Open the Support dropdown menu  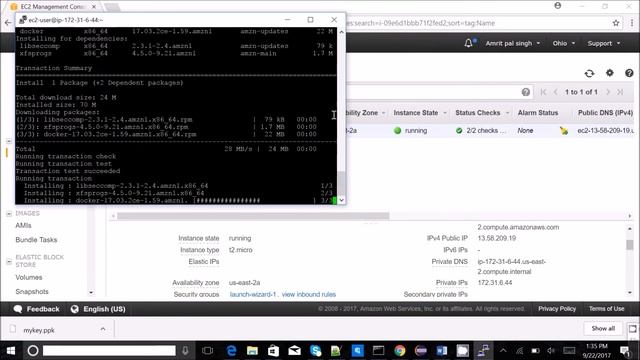click(604, 43)
